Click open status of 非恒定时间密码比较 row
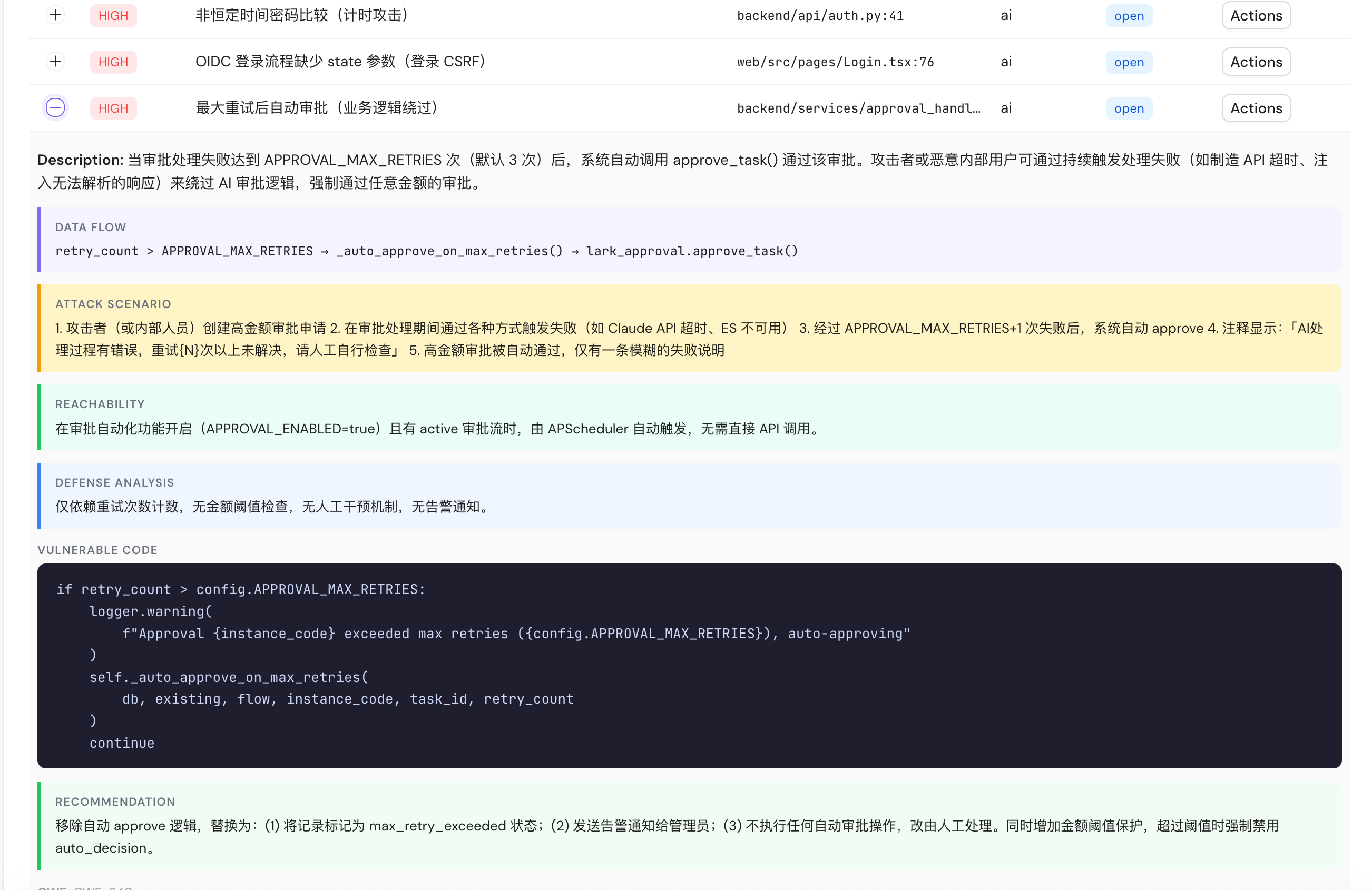Viewport: 1372px width, 890px height. [x=1129, y=16]
